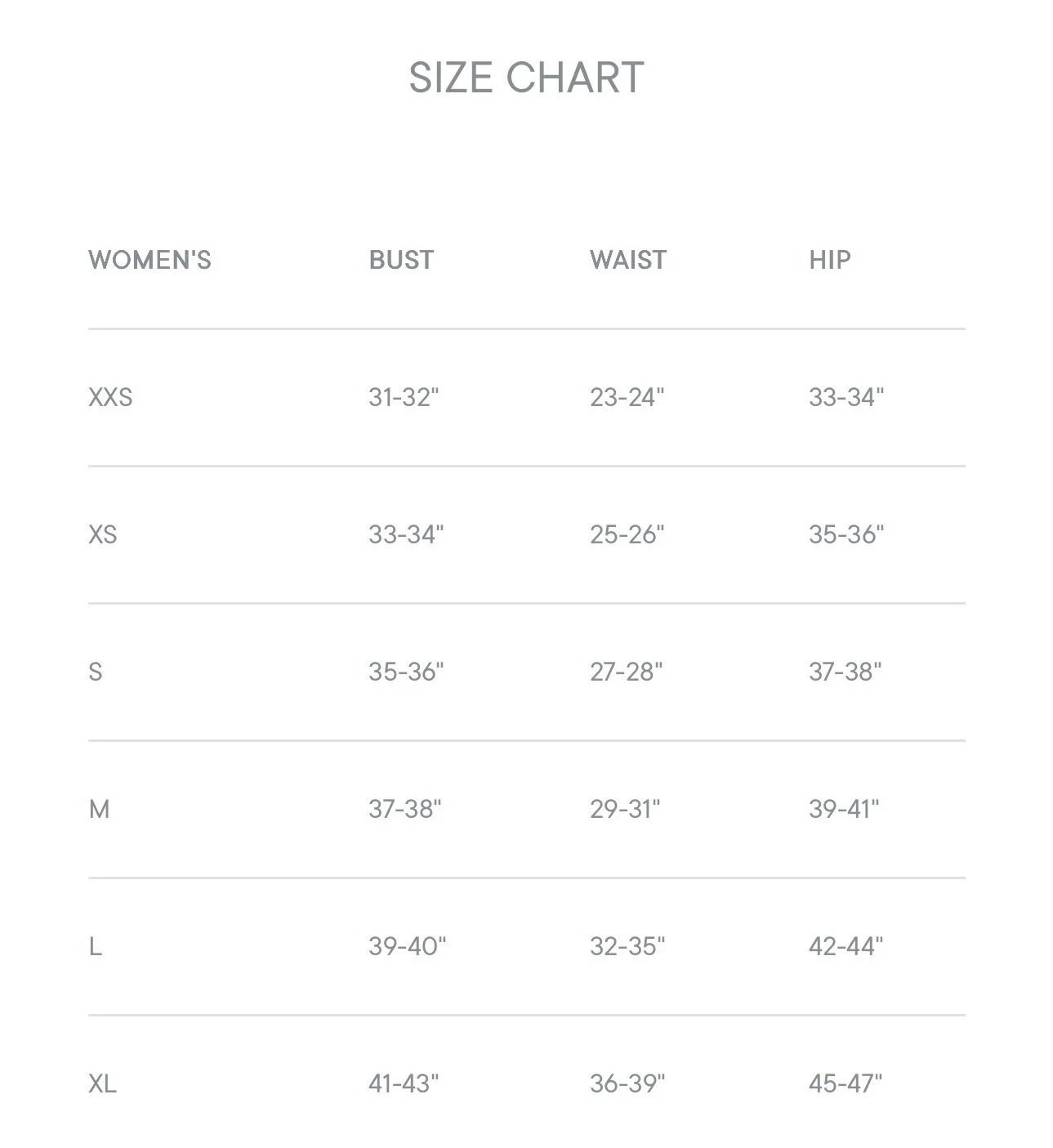
Task: Select the WOMEN'S column header
Action: (x=149, y=260)
